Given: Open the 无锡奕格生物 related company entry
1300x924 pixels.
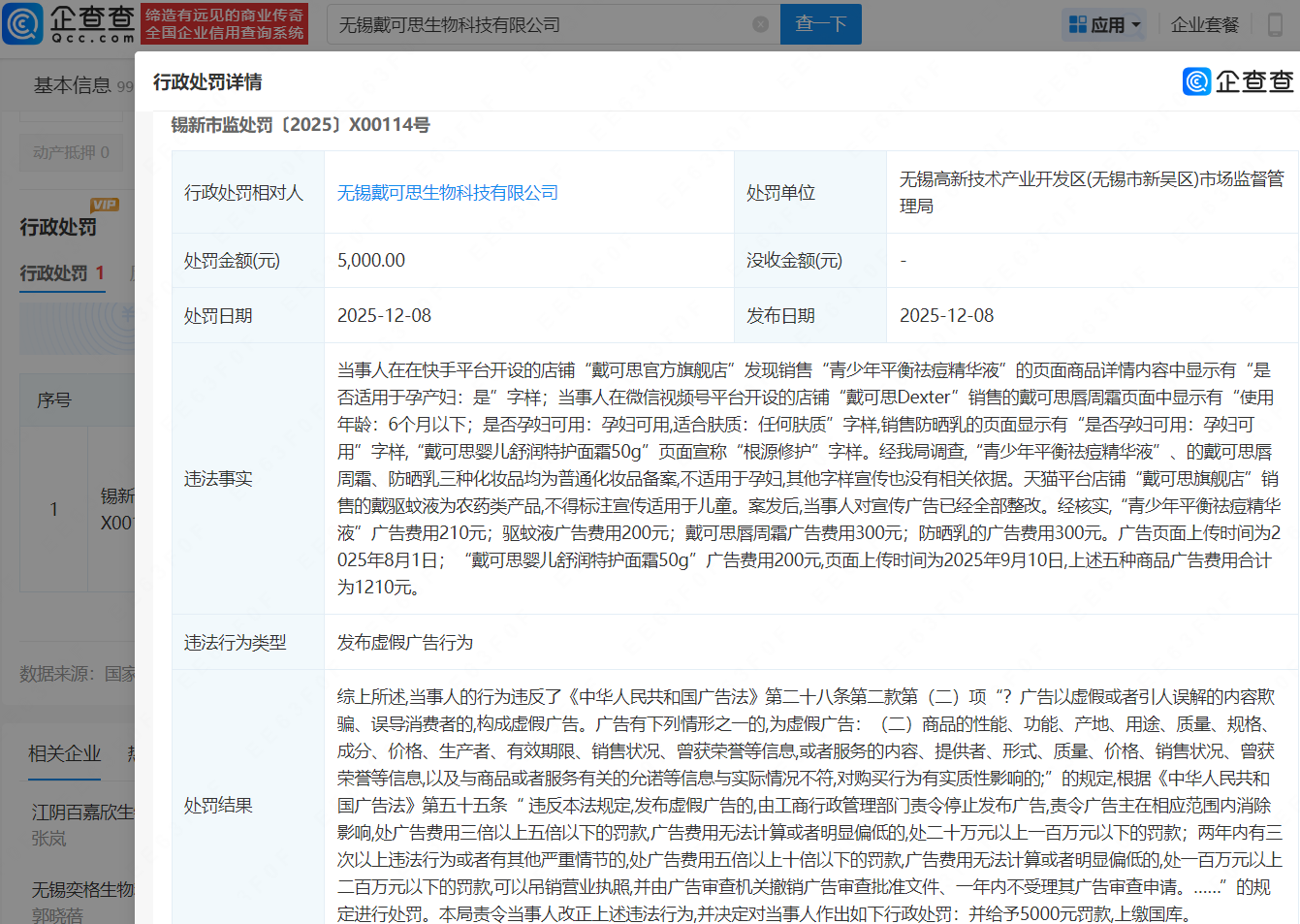Looking at the screenshot, I should coord(82,889).
